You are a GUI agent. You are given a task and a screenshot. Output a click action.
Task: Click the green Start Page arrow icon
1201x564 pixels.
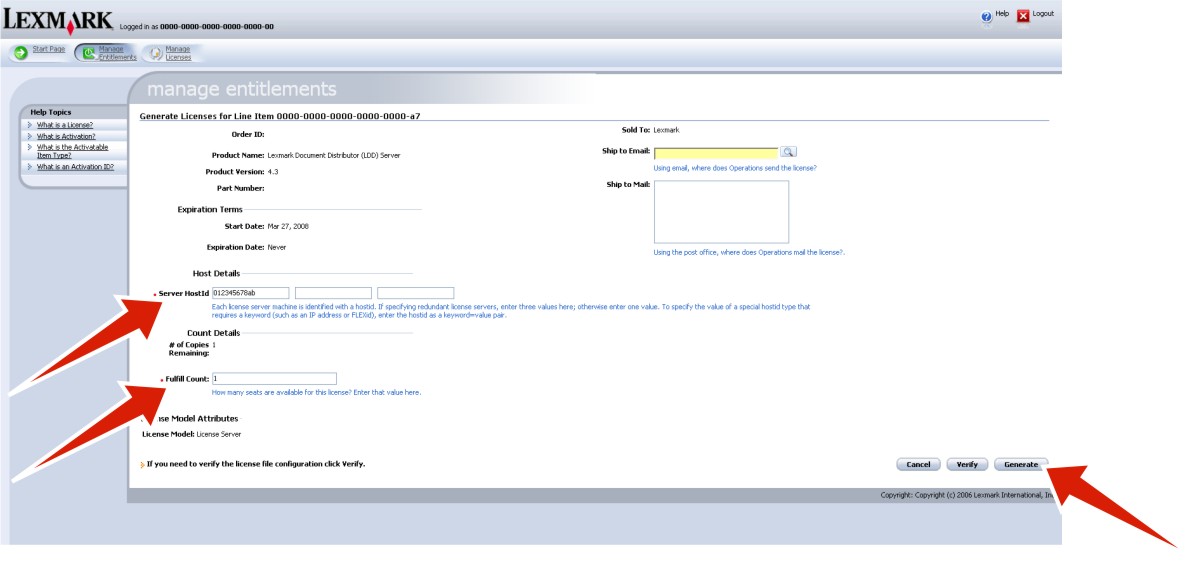20,53
